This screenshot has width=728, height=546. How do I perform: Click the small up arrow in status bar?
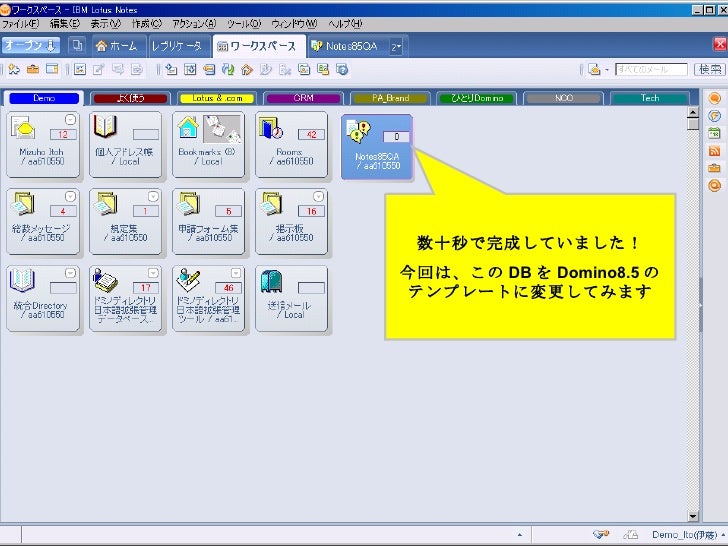tap(520, 535)
